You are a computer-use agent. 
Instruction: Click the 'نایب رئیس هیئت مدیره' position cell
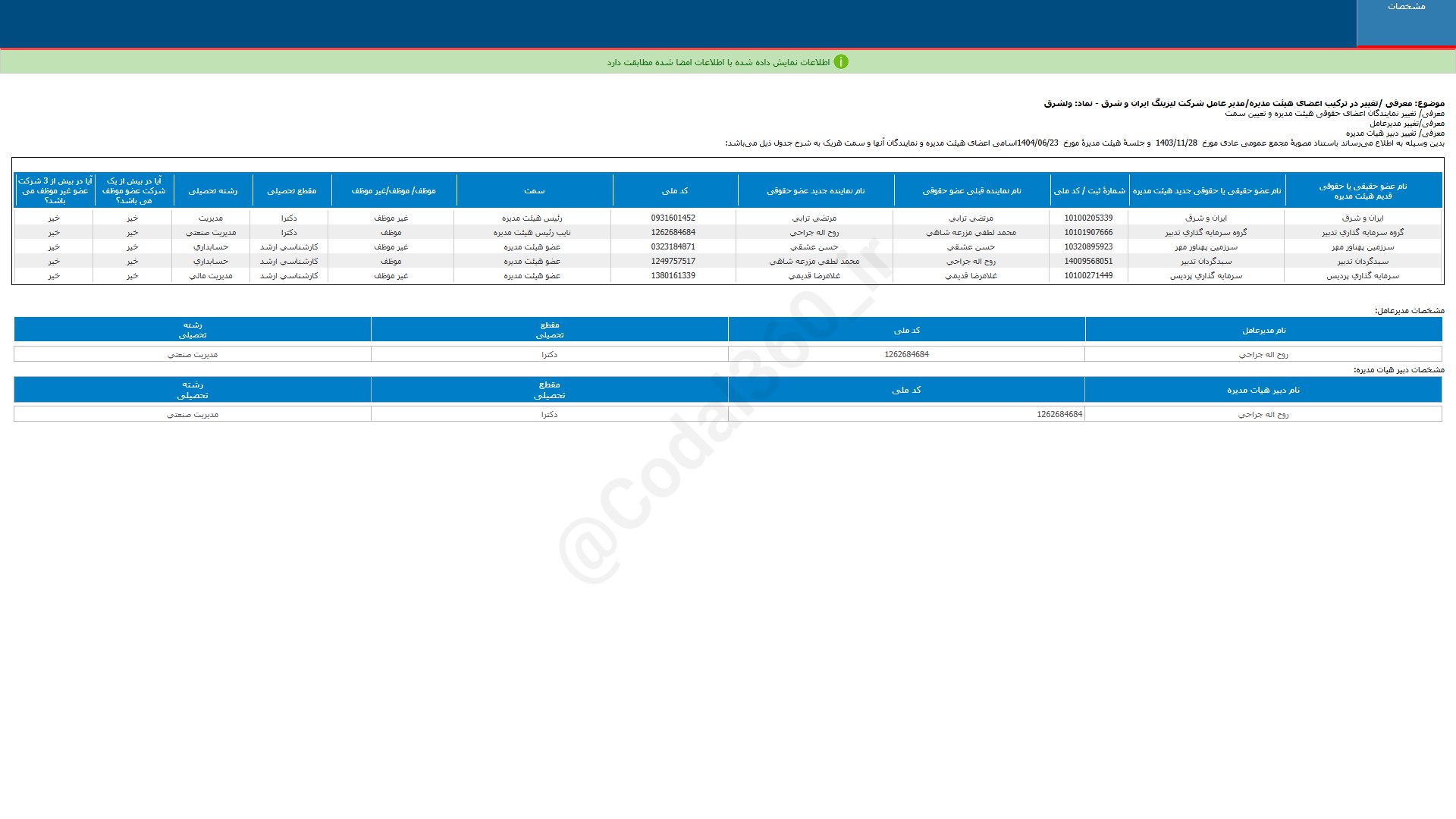(x=532, y=233)
